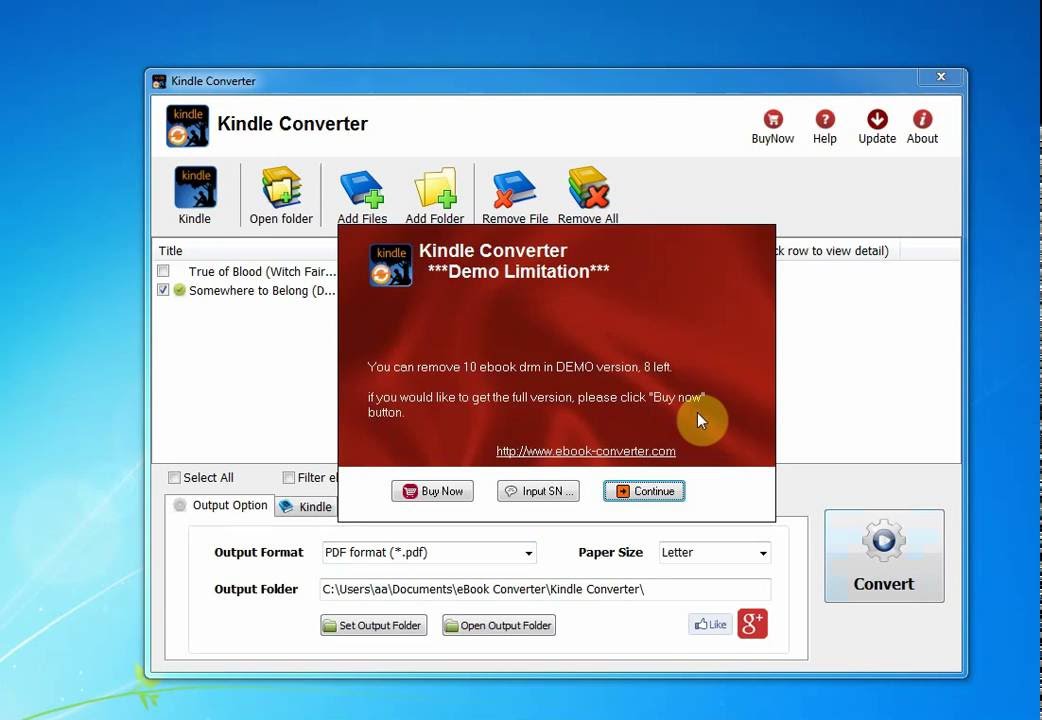
Task: Click Buy Now in demo dialog
Action: 432,491
